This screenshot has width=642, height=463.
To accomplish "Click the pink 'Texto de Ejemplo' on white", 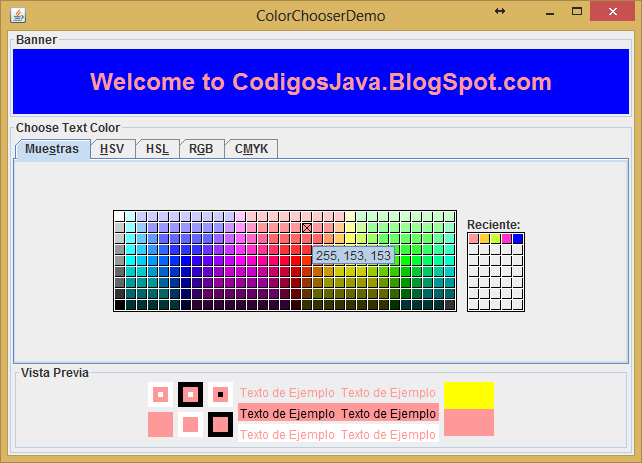I will 338,434.
